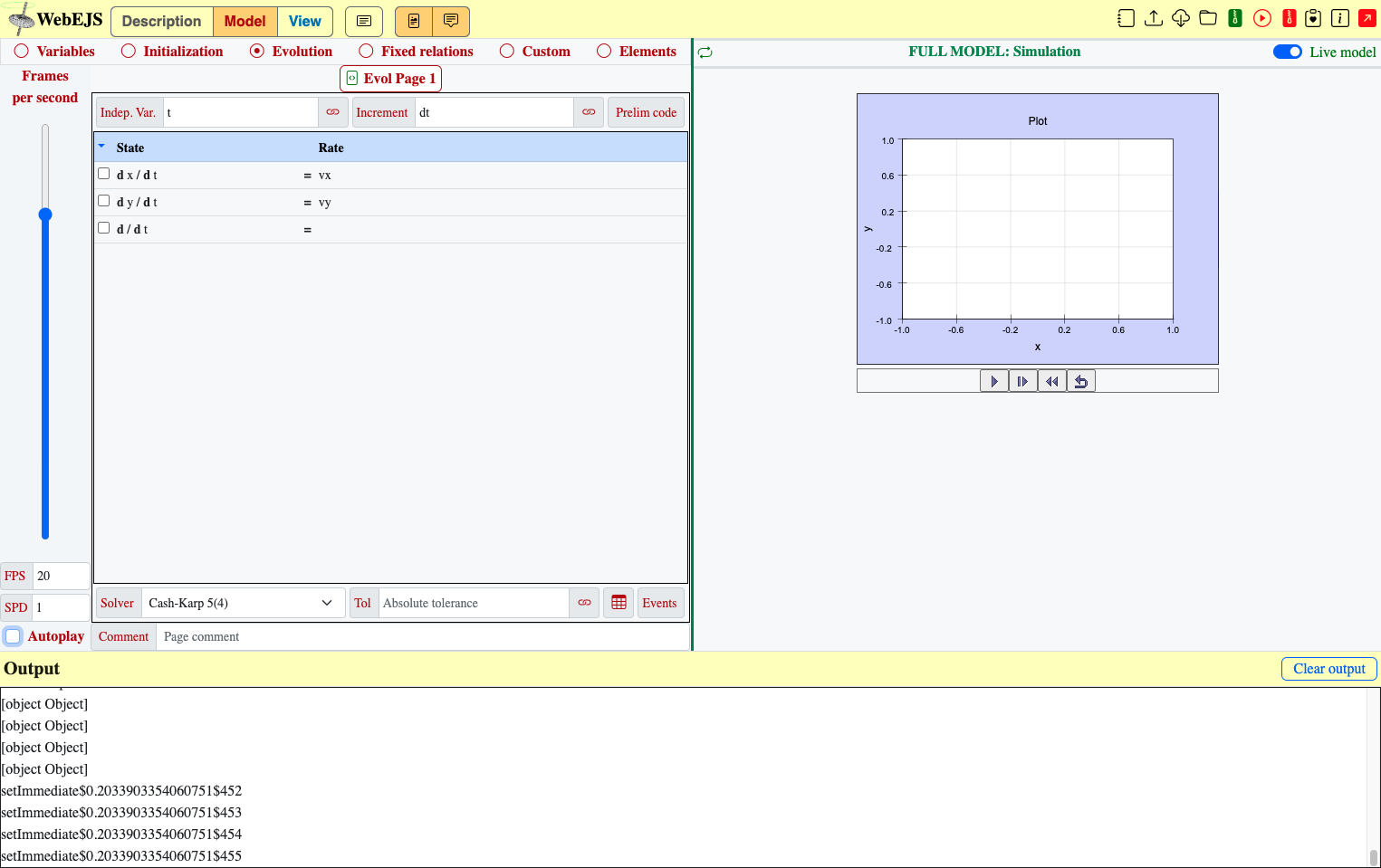Collapse the State table header triangle

click(x=101, y=146)
